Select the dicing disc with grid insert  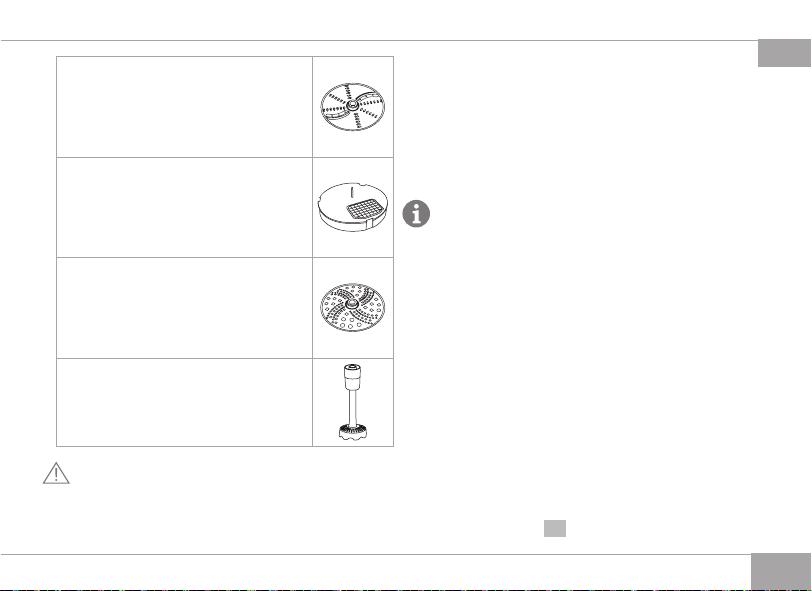pos(353,207)
